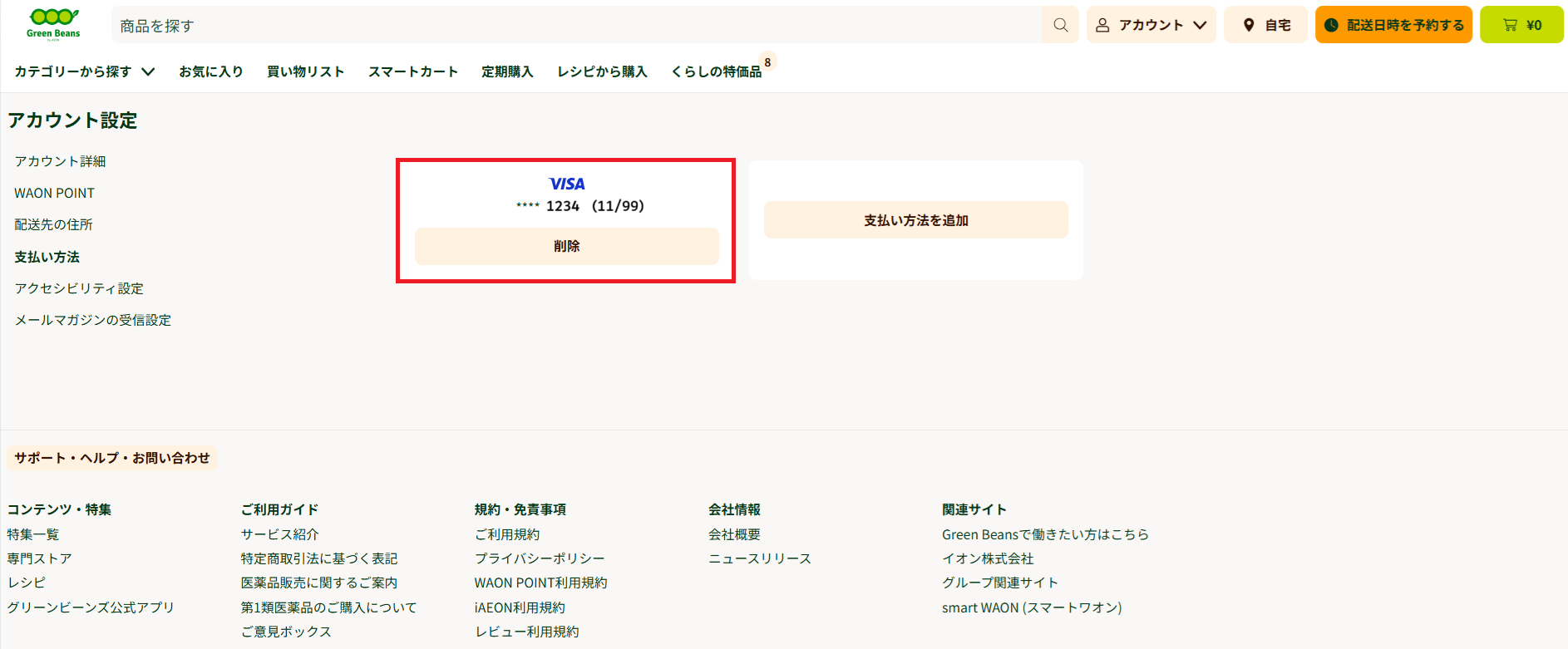Open レシピから購入 menu item
The image size is (1568, 649).
click(x=602, y=71)
